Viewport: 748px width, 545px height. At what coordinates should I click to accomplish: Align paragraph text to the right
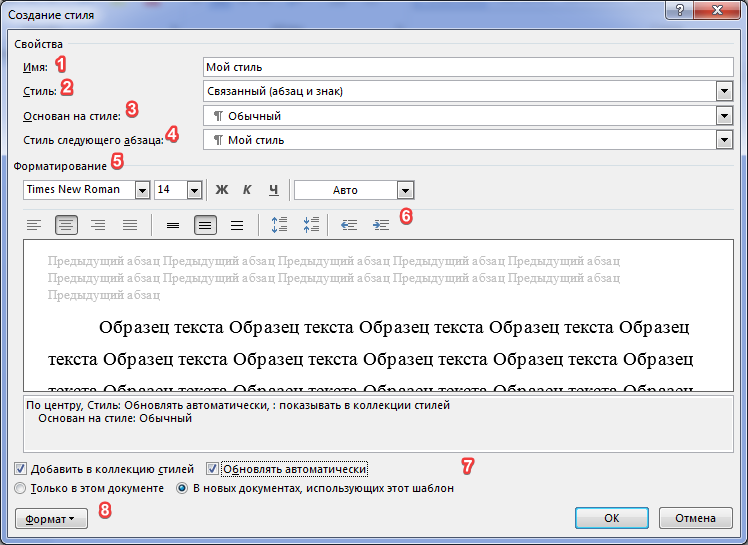coord(98,225)
